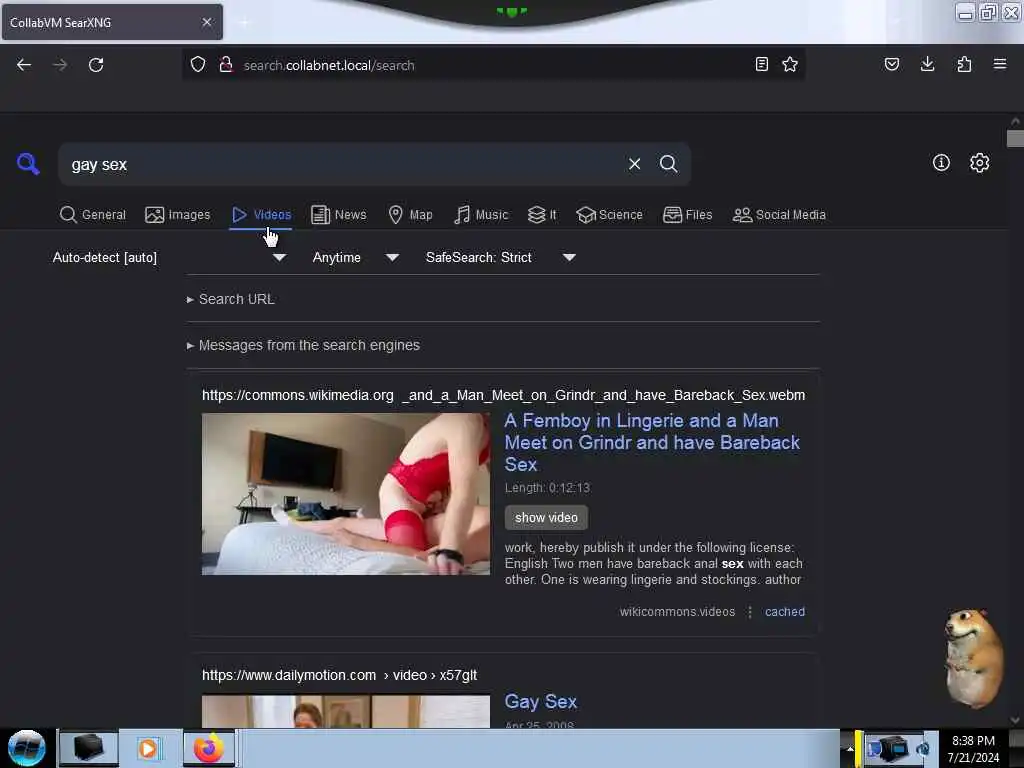Switch to the Social Media category tab
This screenshot has height=768, width=1024.
pyautogui.click(x=779, y=215)
